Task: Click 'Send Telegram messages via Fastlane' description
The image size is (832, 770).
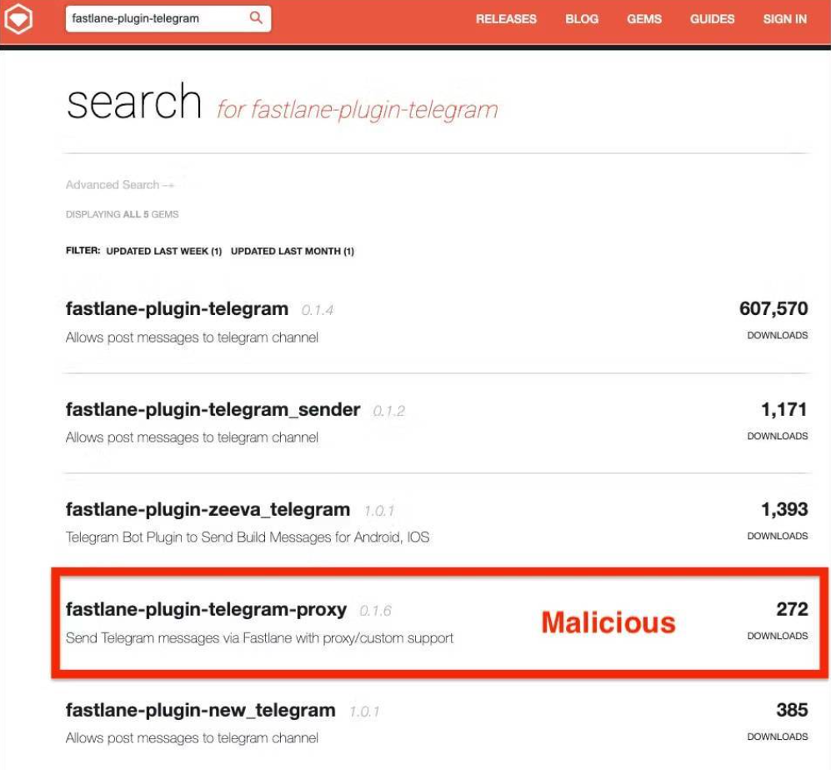Action: point(259,638)
